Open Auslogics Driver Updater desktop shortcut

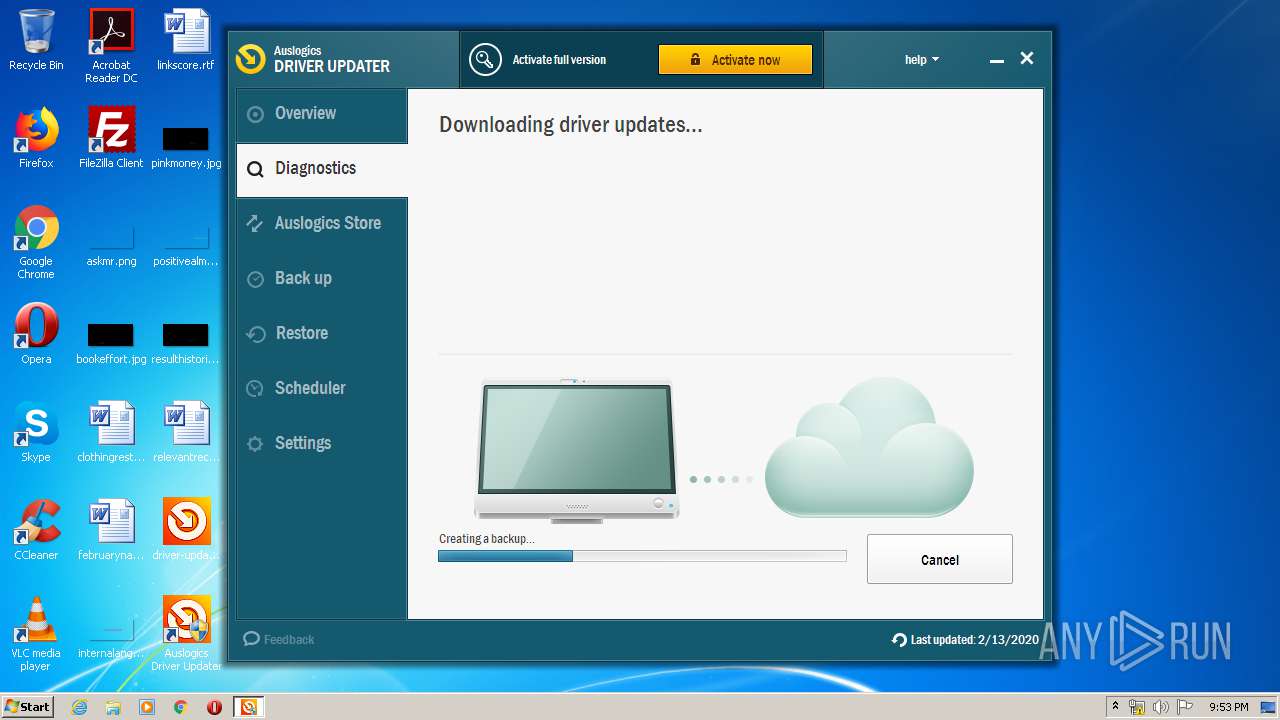(x=186, y=634)
